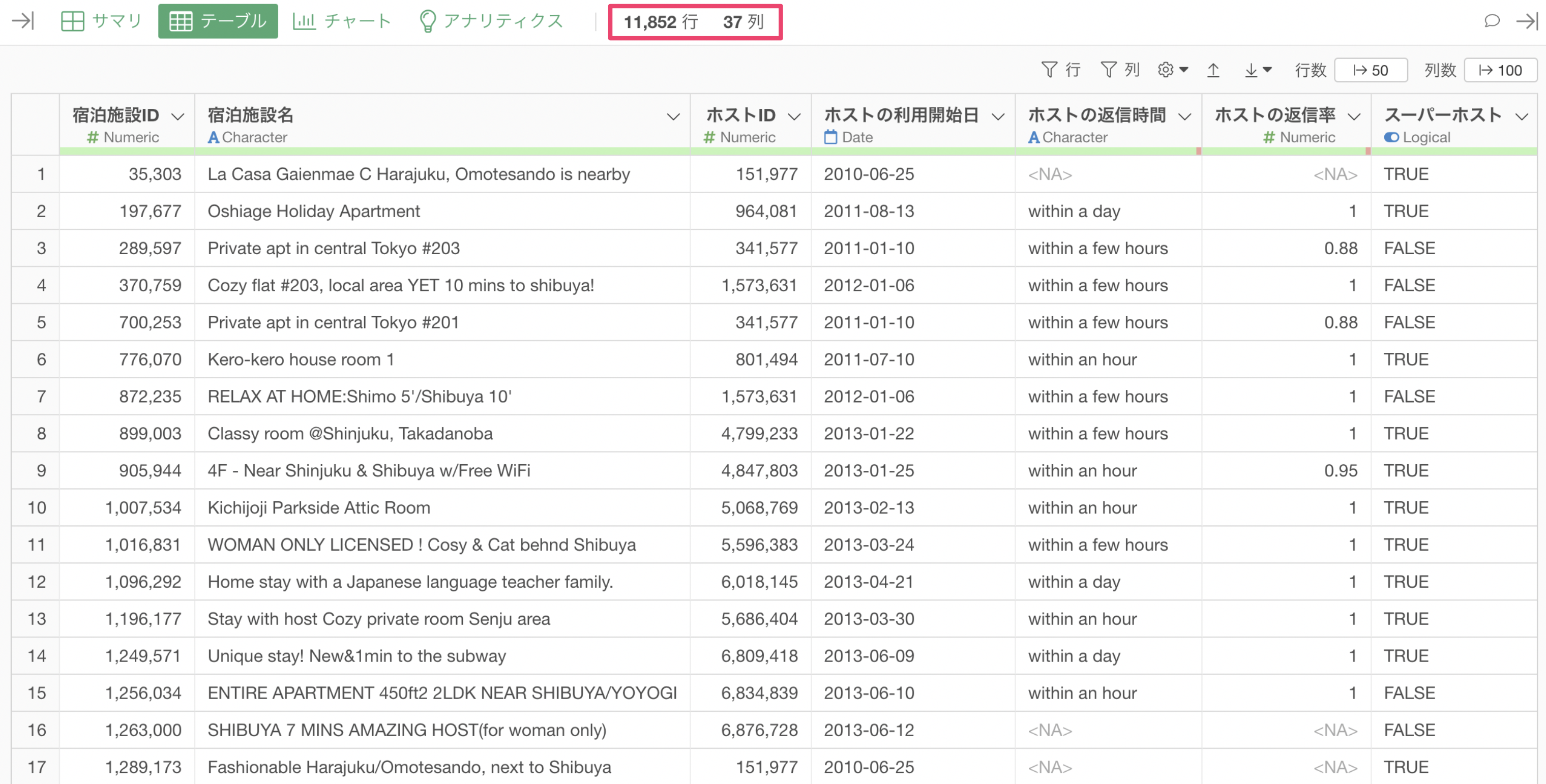Click the Numeric type icon under 宿泊施設ID
The image size is (1546, 784).
tap(93, 137)
